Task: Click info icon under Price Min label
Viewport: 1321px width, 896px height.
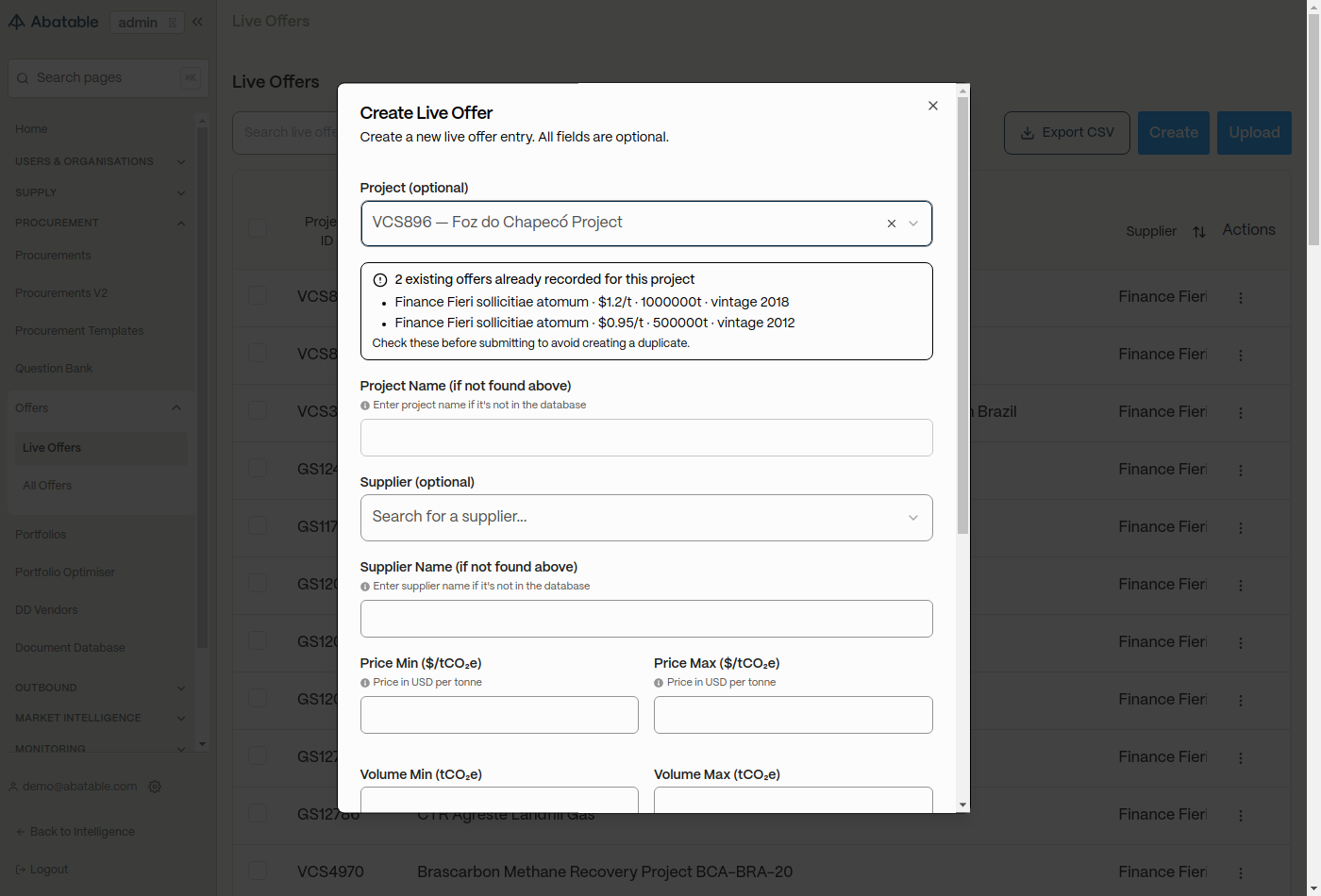Action: pos(365,683)
